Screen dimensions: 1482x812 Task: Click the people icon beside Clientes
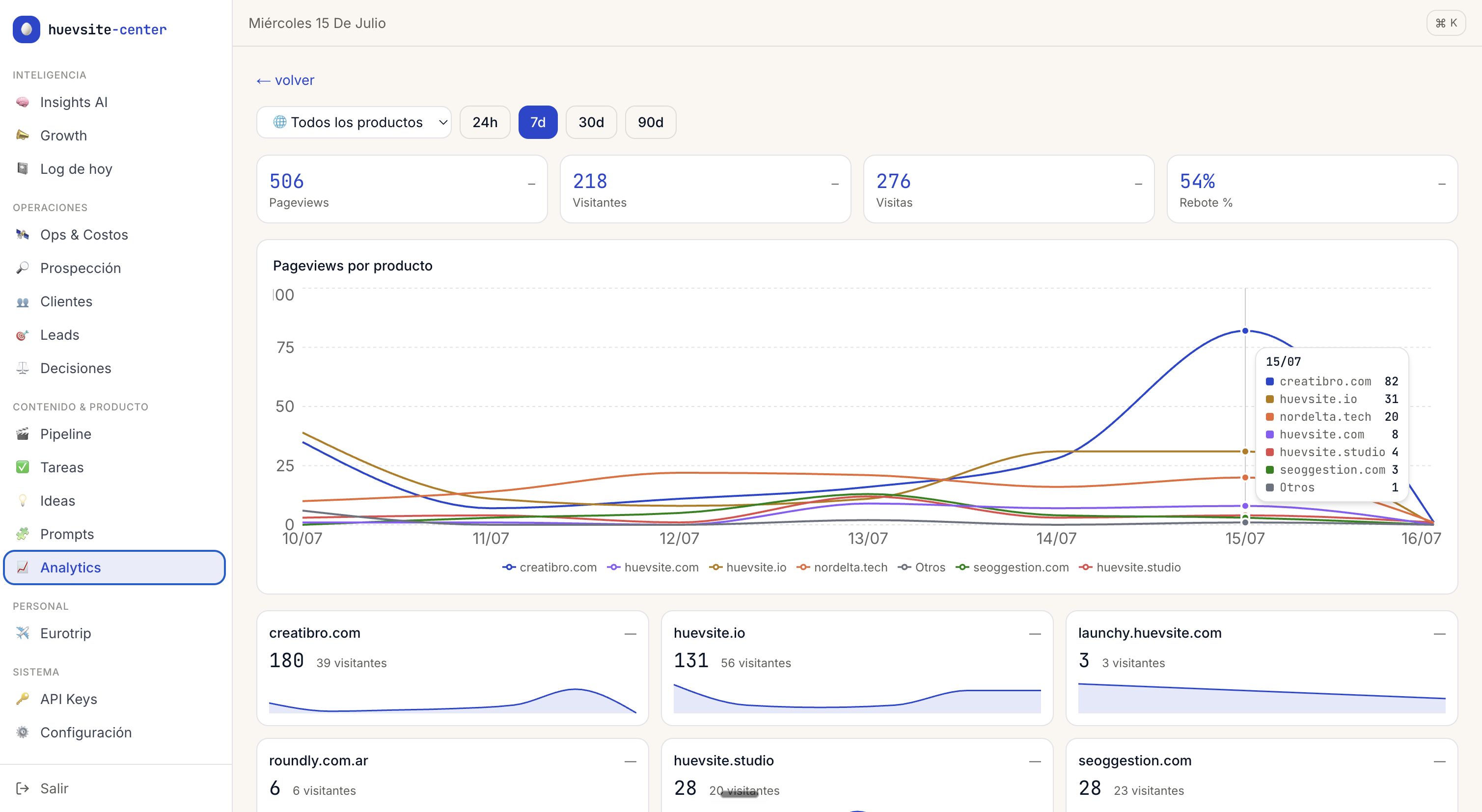(23, 301)
